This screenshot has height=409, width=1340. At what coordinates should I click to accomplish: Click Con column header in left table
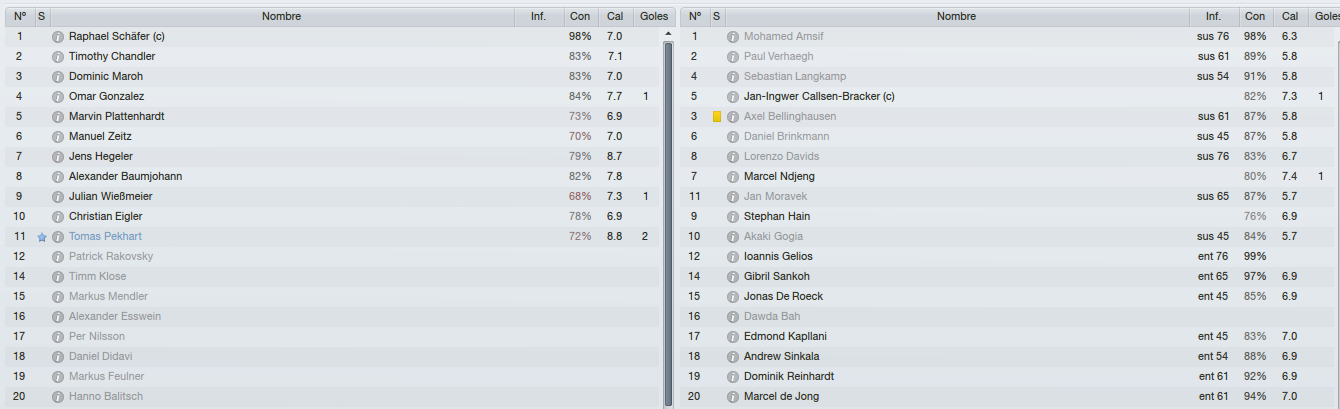coord(579,16)
